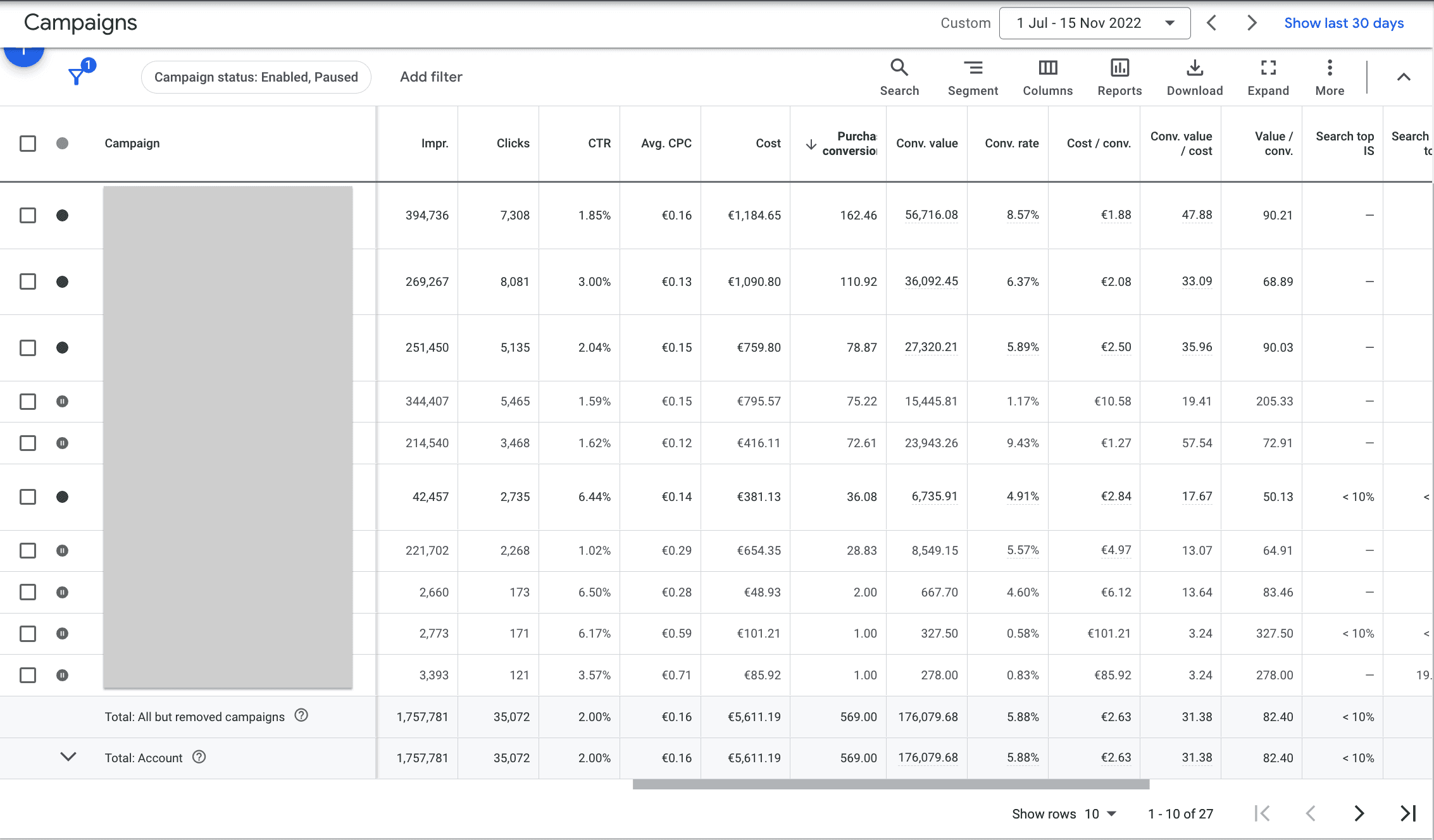Click the Show last 30 days link
1434x840 pixels.
pyautogui.click(x=1344, y=23)
